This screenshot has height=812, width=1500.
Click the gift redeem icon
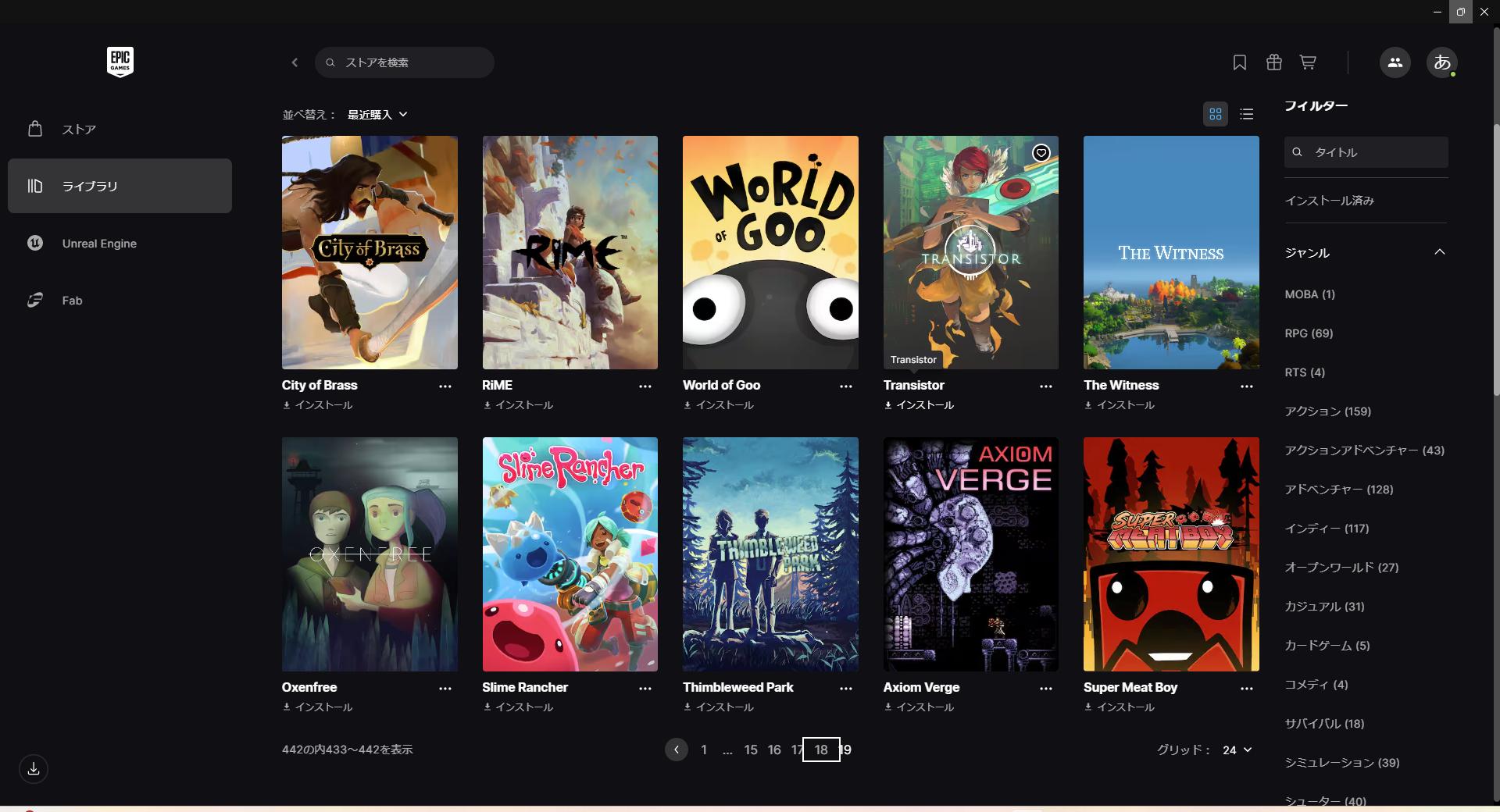click(x=1273, y=62)
